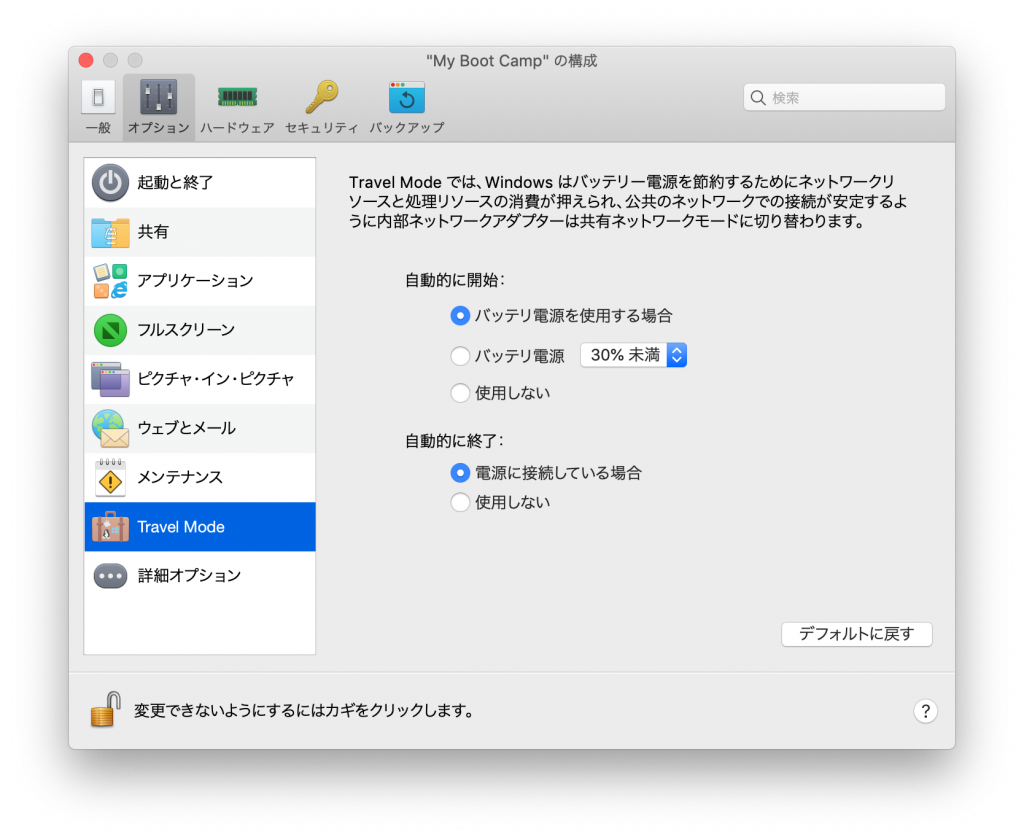Click the ピクチャ・イン・ピクチャ windows icon

point(110,379)
